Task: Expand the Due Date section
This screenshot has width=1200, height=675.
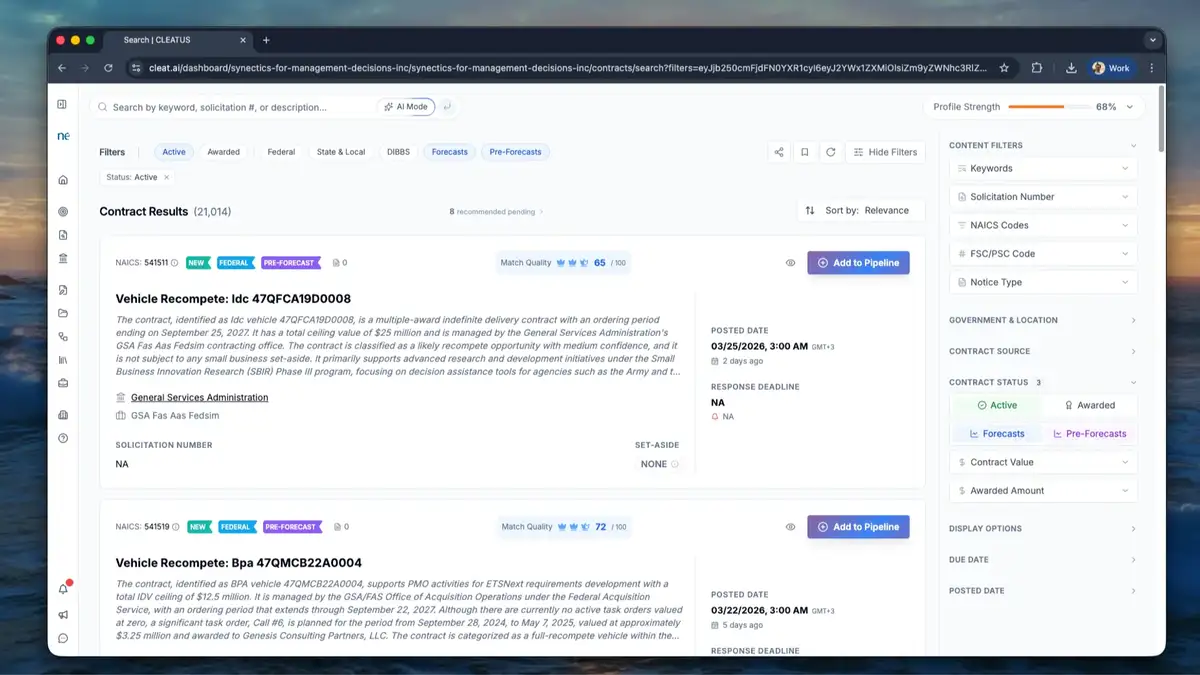Action: click(1043, 560)
